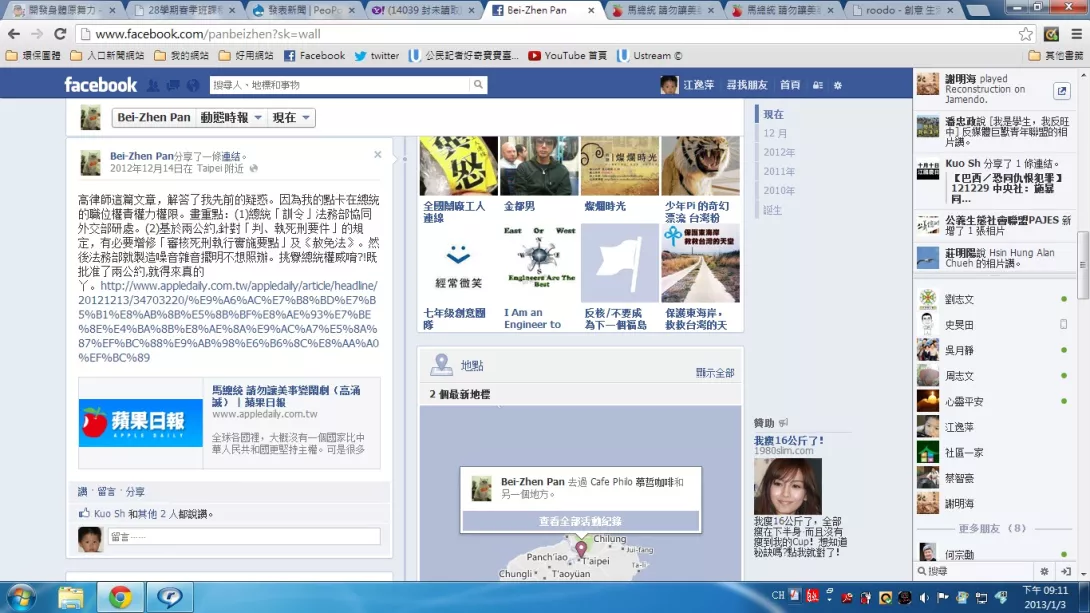
Task: Open the 金郁男 page thumbnail
Action: point(539,165)
